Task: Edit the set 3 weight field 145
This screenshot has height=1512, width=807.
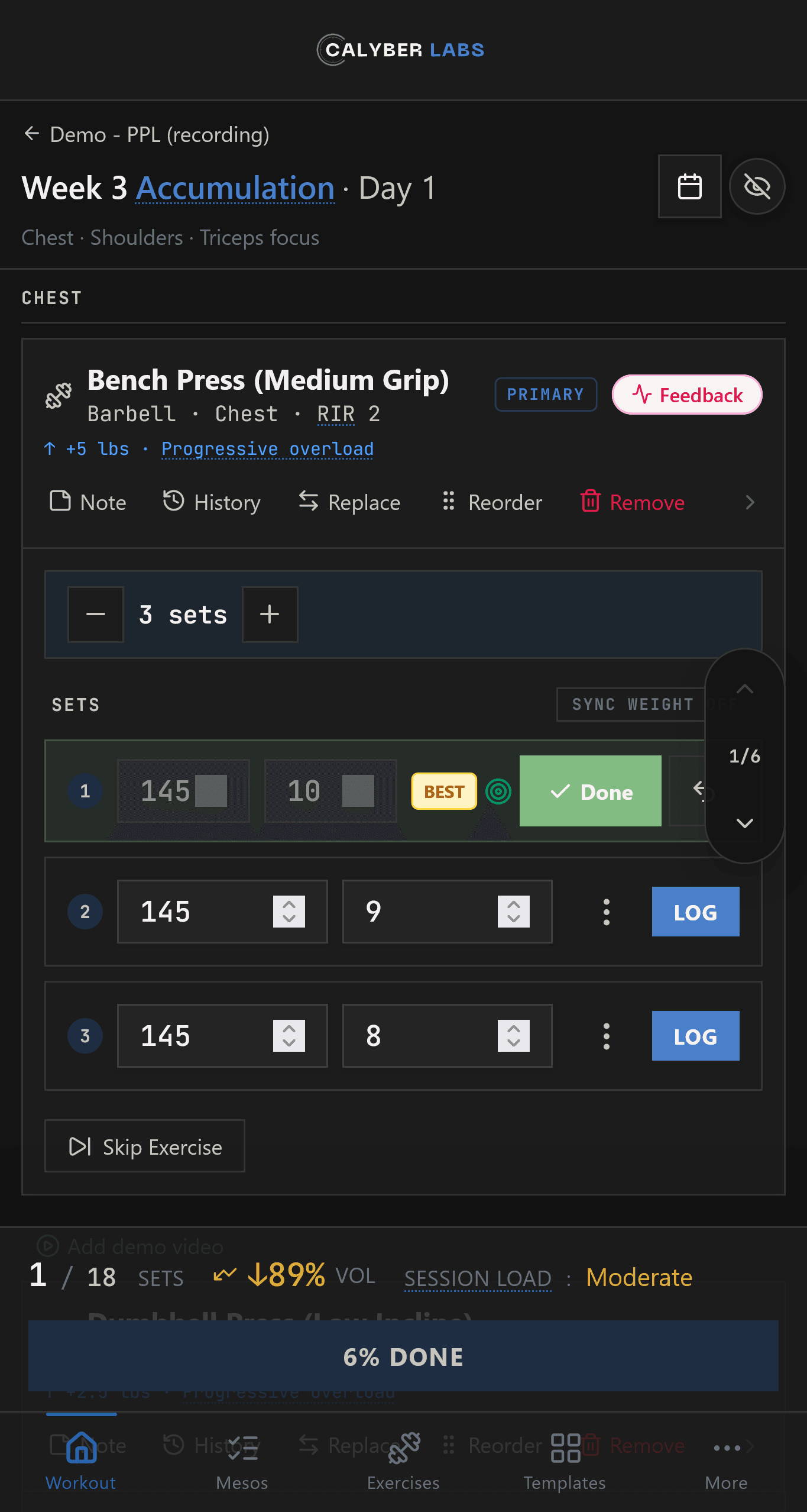Action: pos(222,1036)
